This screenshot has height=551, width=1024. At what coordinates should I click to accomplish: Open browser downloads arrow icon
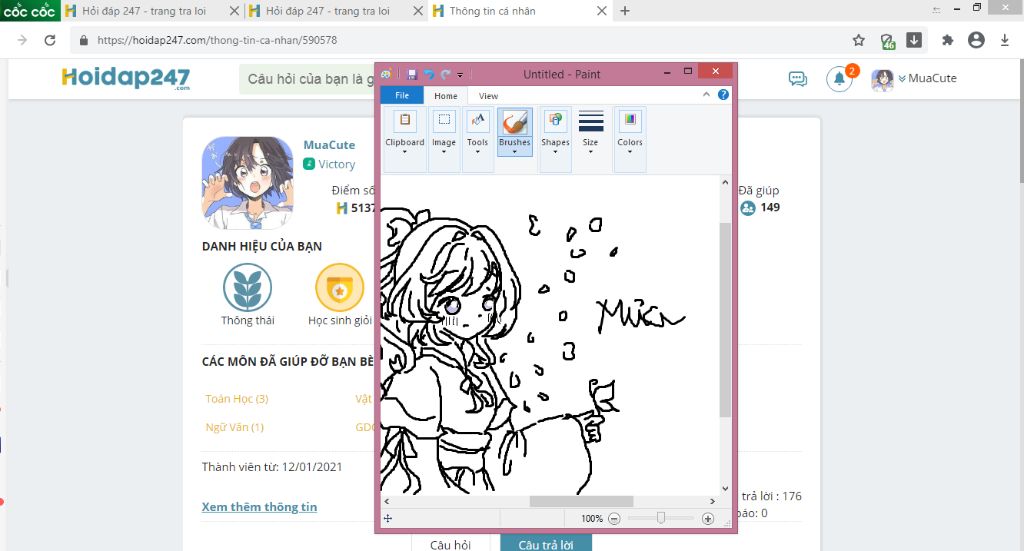1004,40
